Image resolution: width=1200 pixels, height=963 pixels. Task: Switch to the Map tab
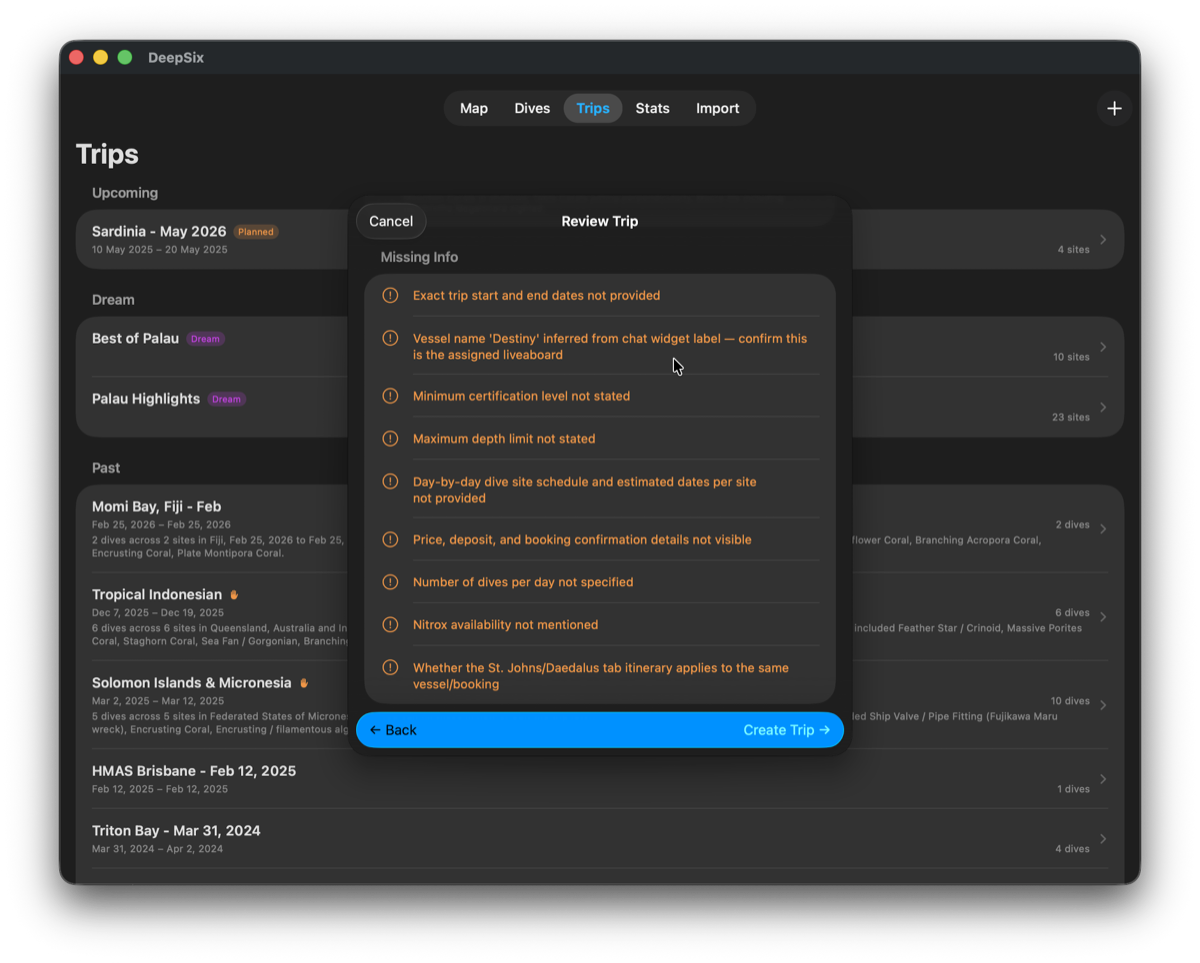pos(474,108)
